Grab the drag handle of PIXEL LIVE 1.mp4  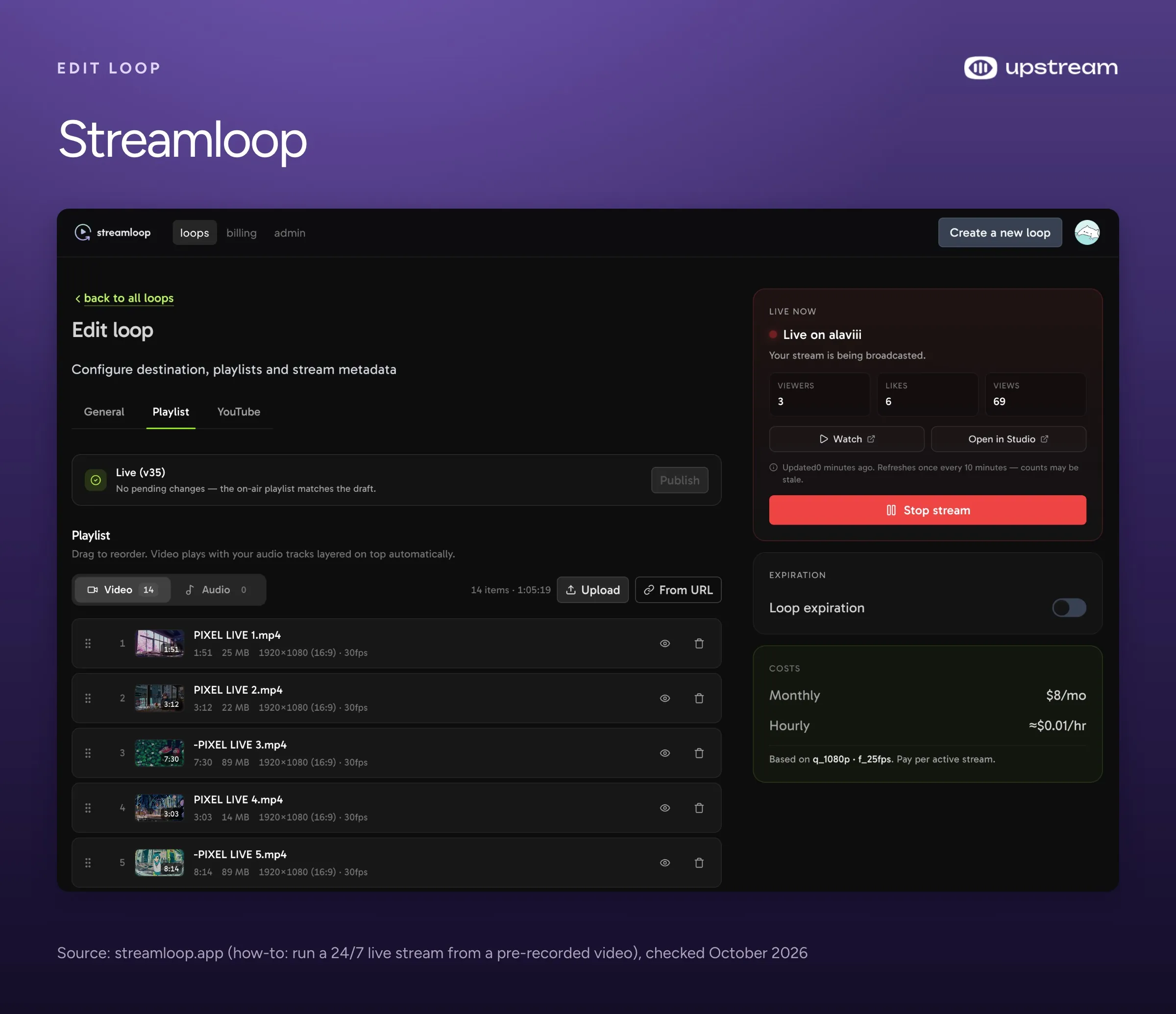[x=88, y=644]
